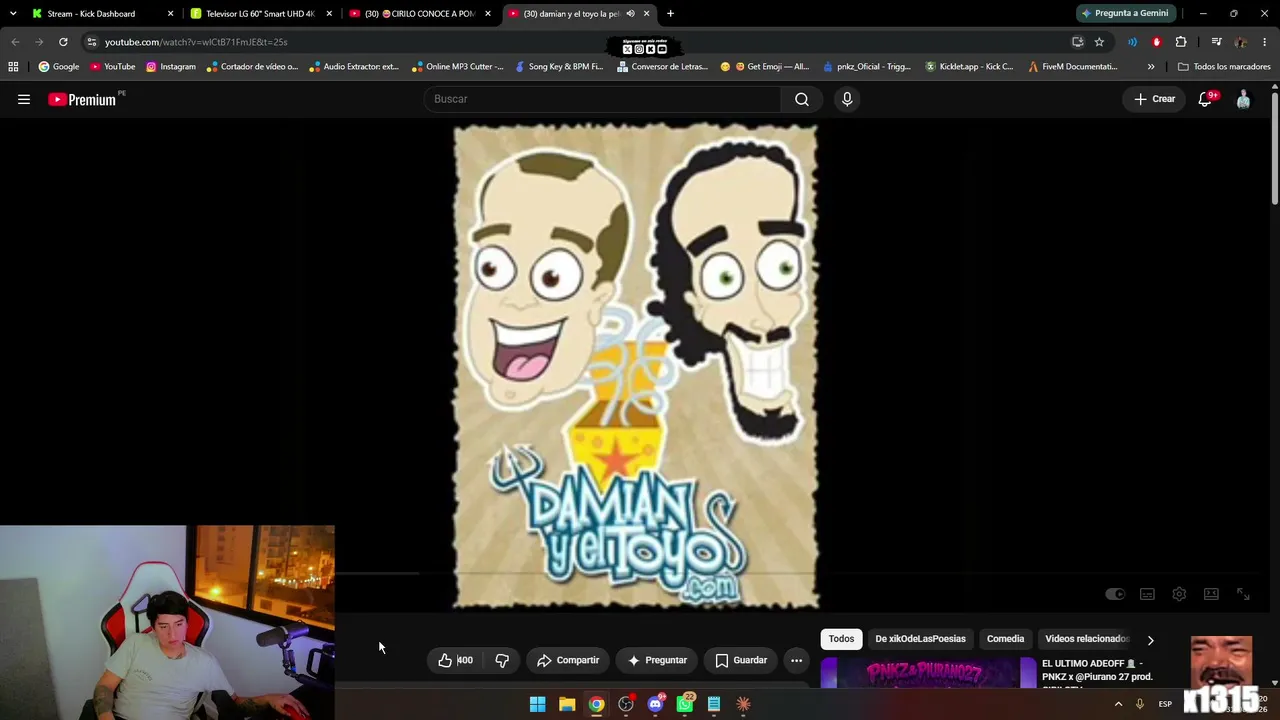Open the Google bookmark
The height and width of the screenshot is (720, 1280).
tap(59, 67)
